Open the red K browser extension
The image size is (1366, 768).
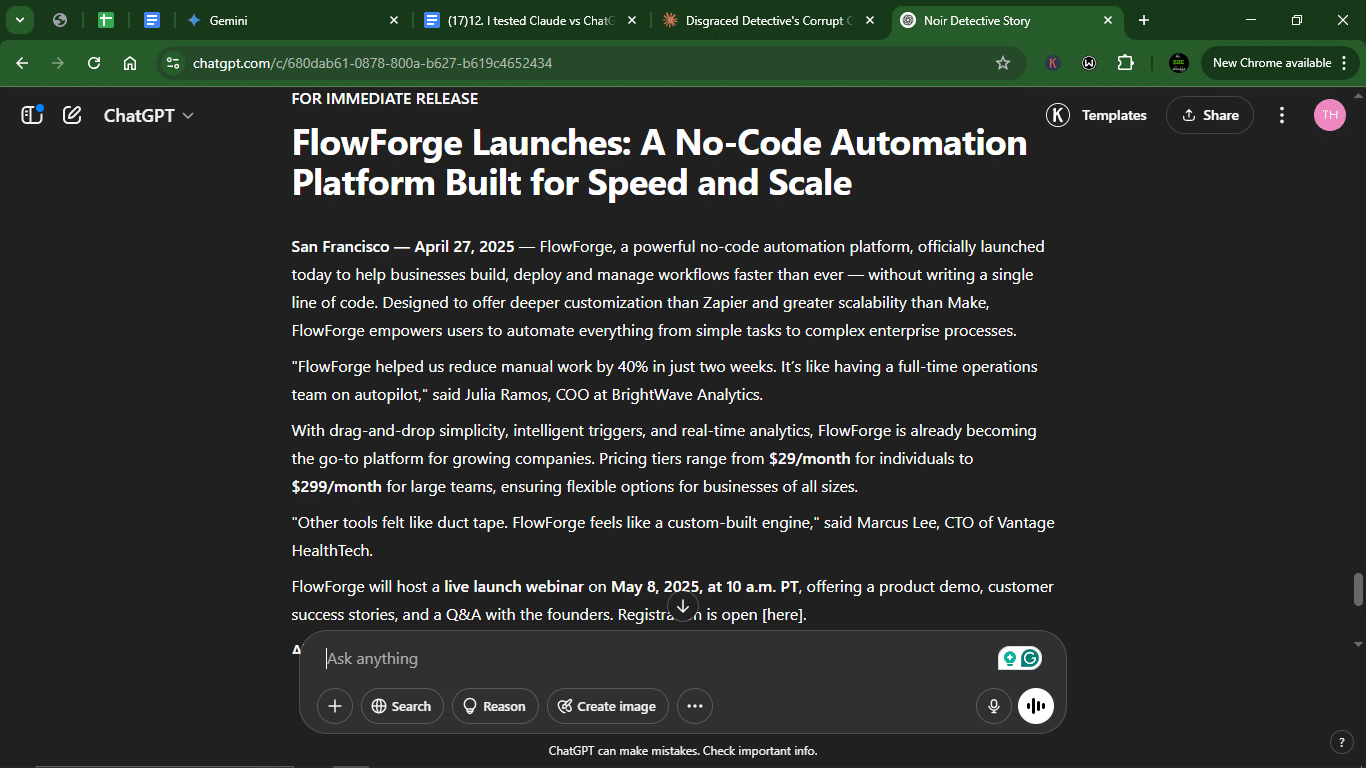click(x=1053, y=63)
